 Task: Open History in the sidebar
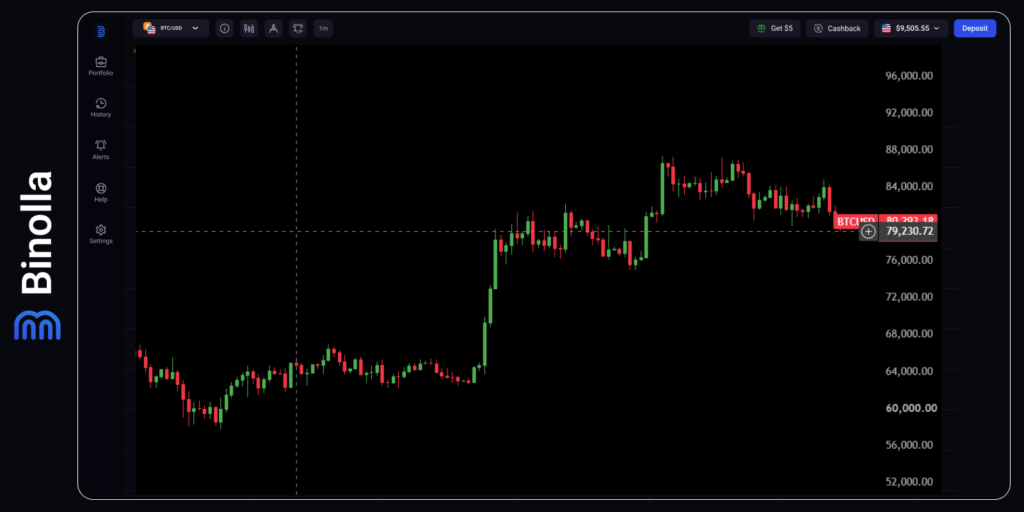point(101,108)
